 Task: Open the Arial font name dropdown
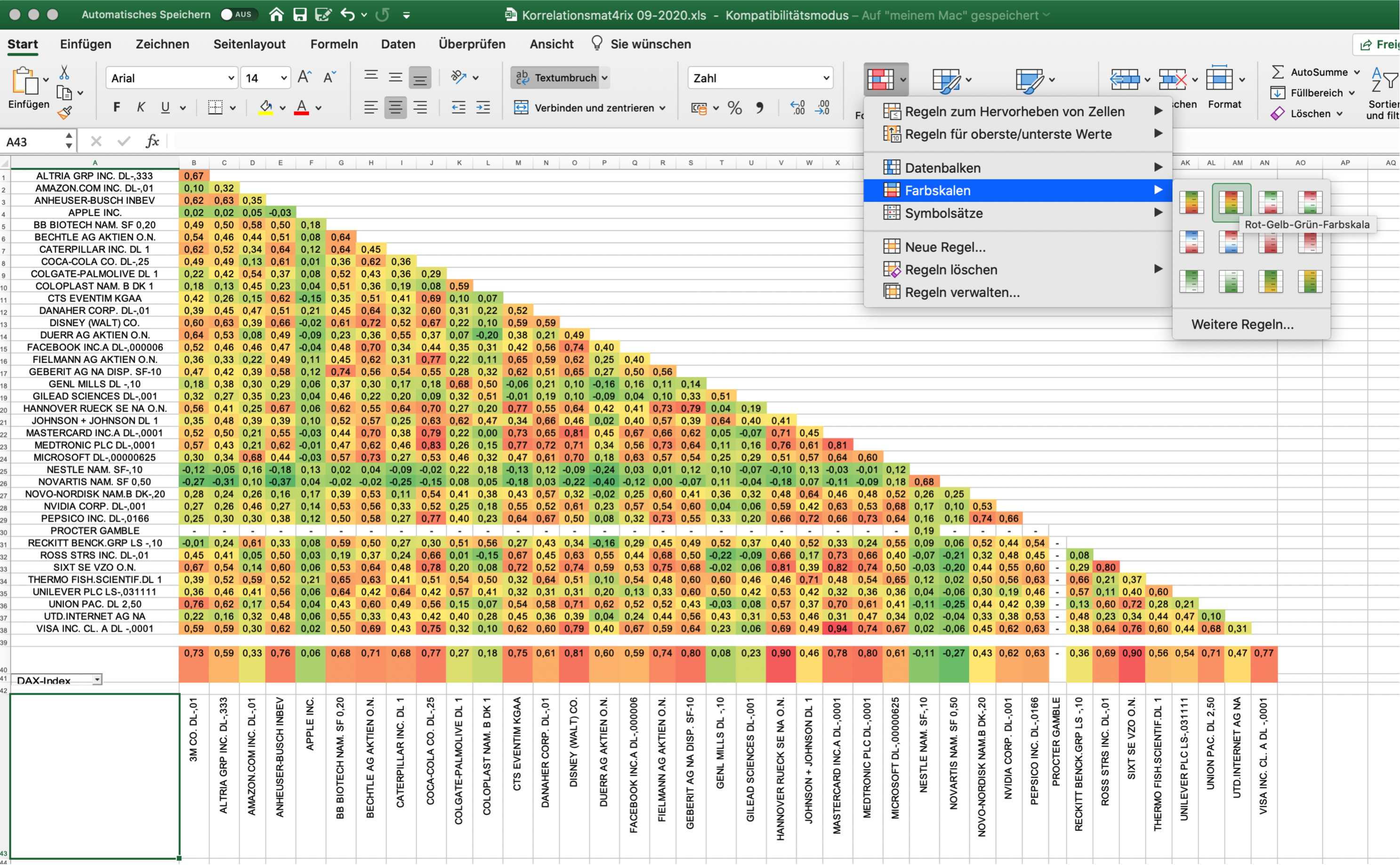231,78
